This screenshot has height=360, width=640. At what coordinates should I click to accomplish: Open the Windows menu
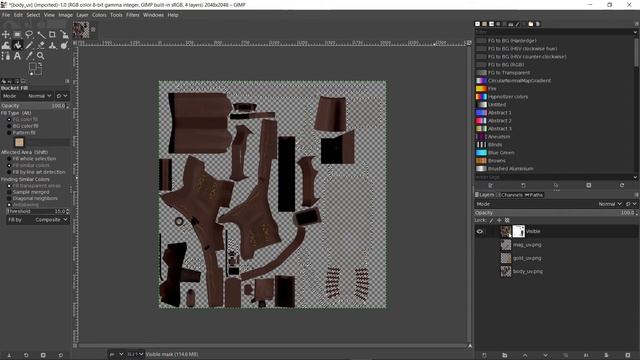click(x=153, y=15)
